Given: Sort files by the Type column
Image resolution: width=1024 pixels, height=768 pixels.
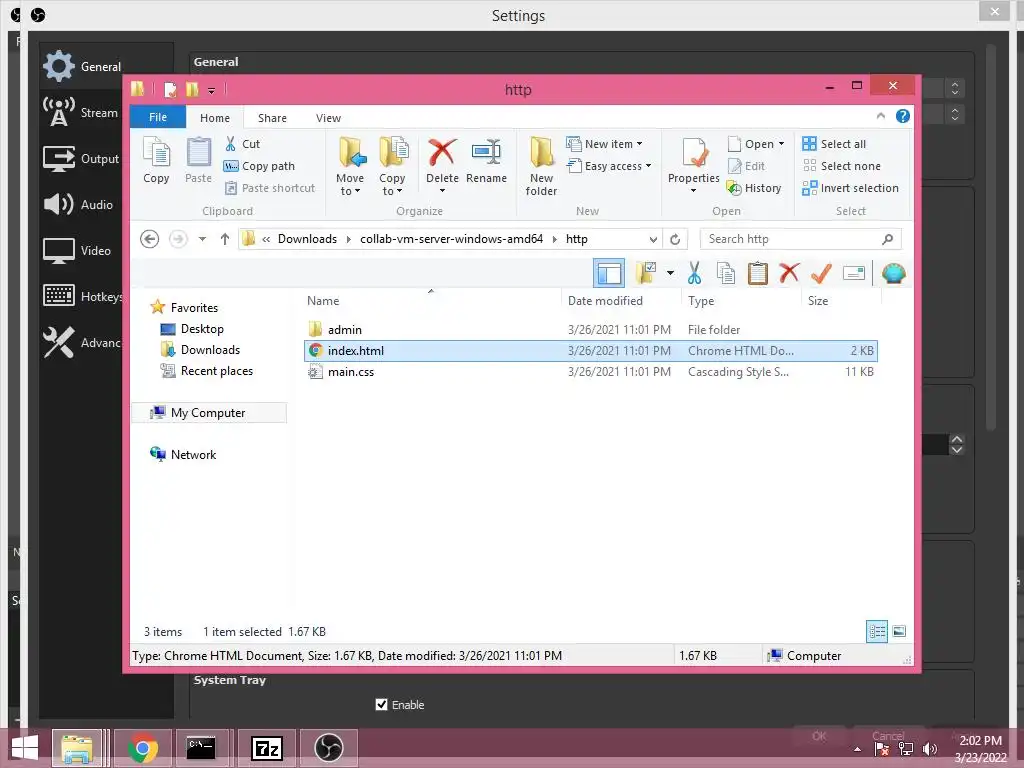Looking at the screenshot, I should click(701, 301).
